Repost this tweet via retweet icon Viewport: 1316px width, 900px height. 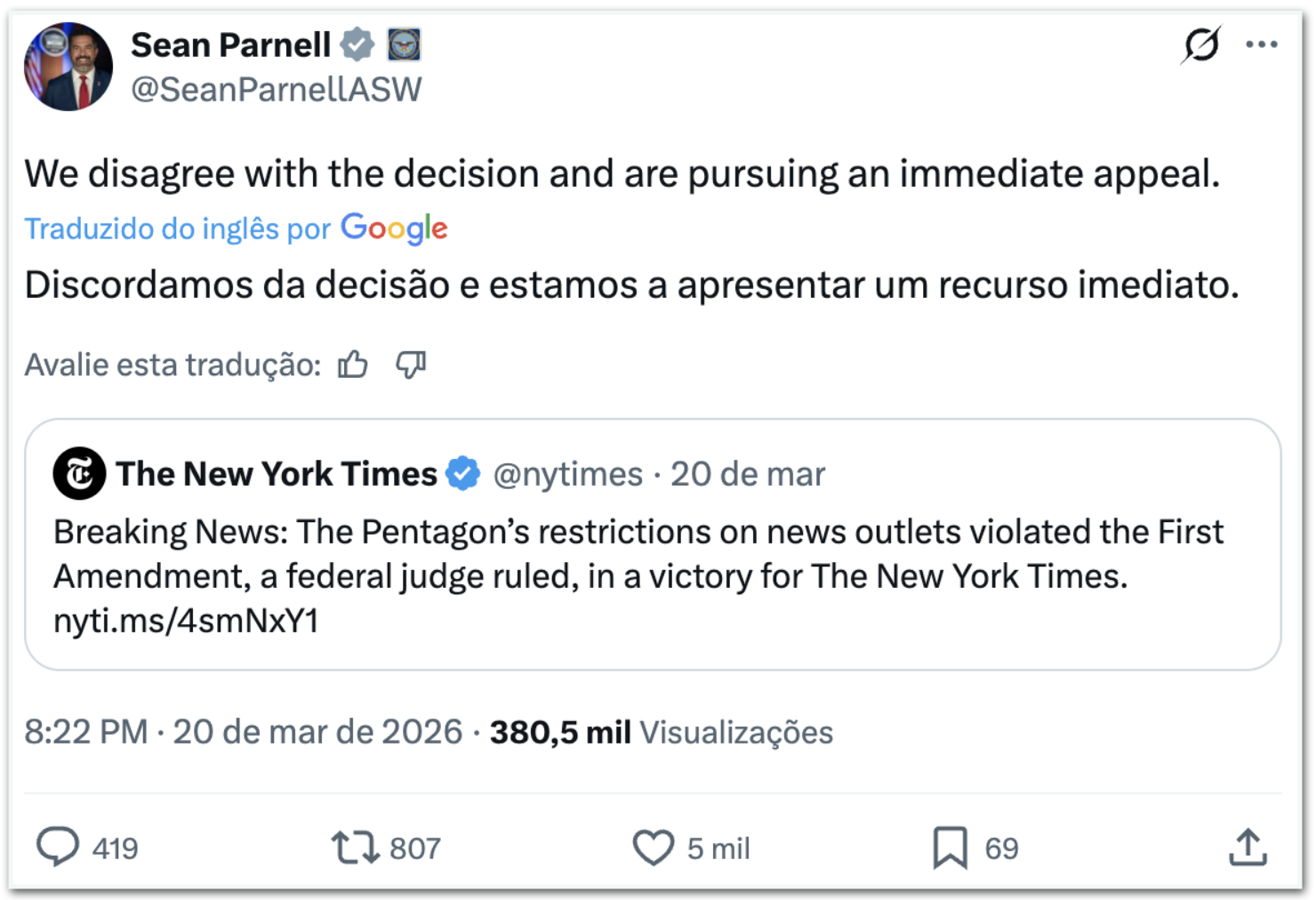[356, 847]
